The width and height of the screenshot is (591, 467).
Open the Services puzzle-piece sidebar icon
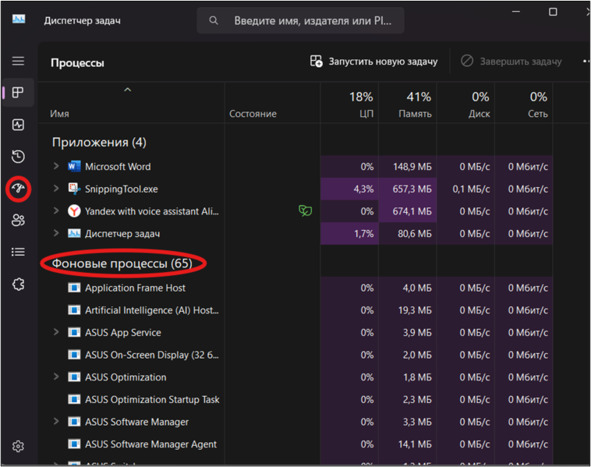(18, 284)
